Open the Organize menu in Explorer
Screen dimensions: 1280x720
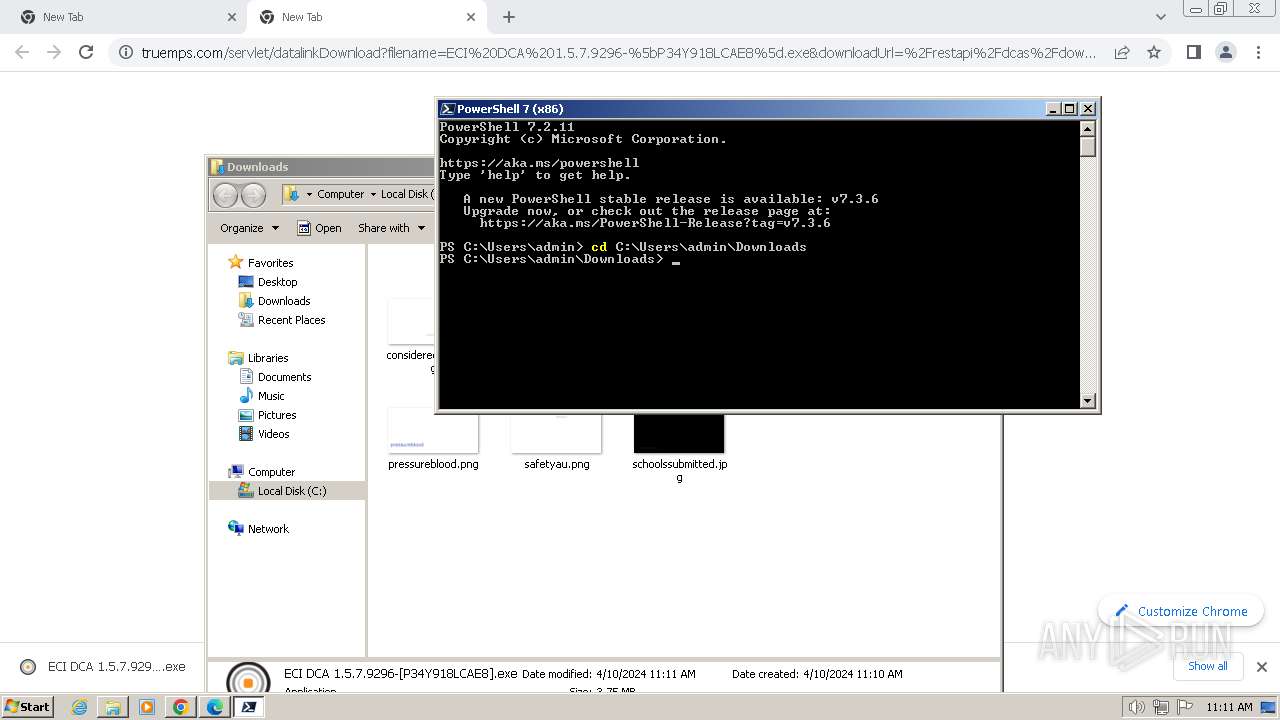[249, 228]
